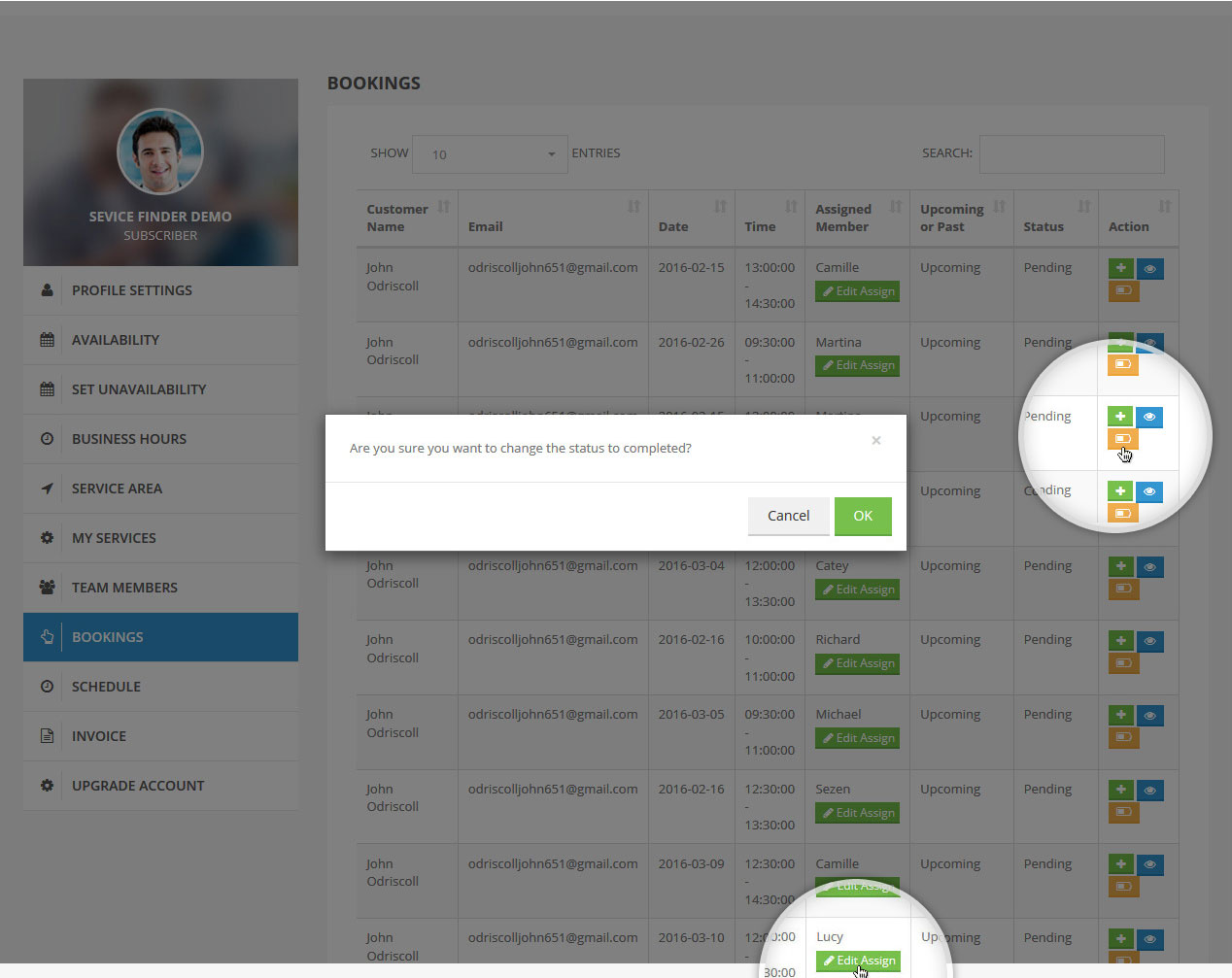
Task: Close the confirmation dialog with X
Action: 875,441
